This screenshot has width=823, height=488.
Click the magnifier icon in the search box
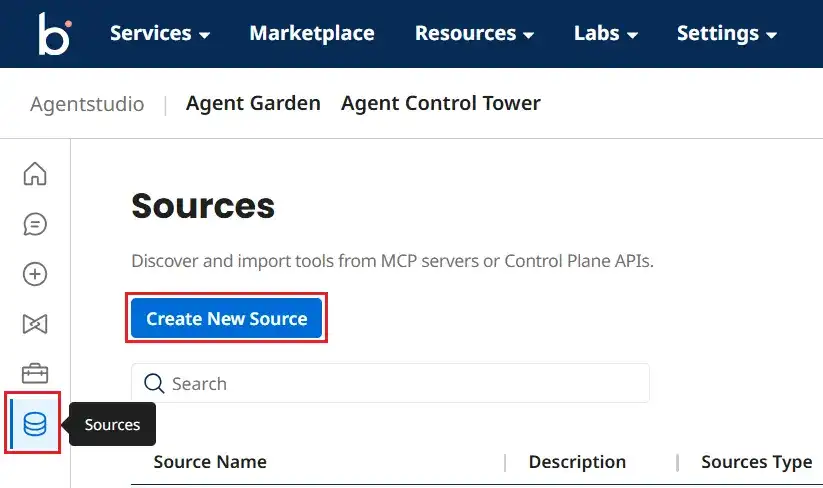[154, 384]
